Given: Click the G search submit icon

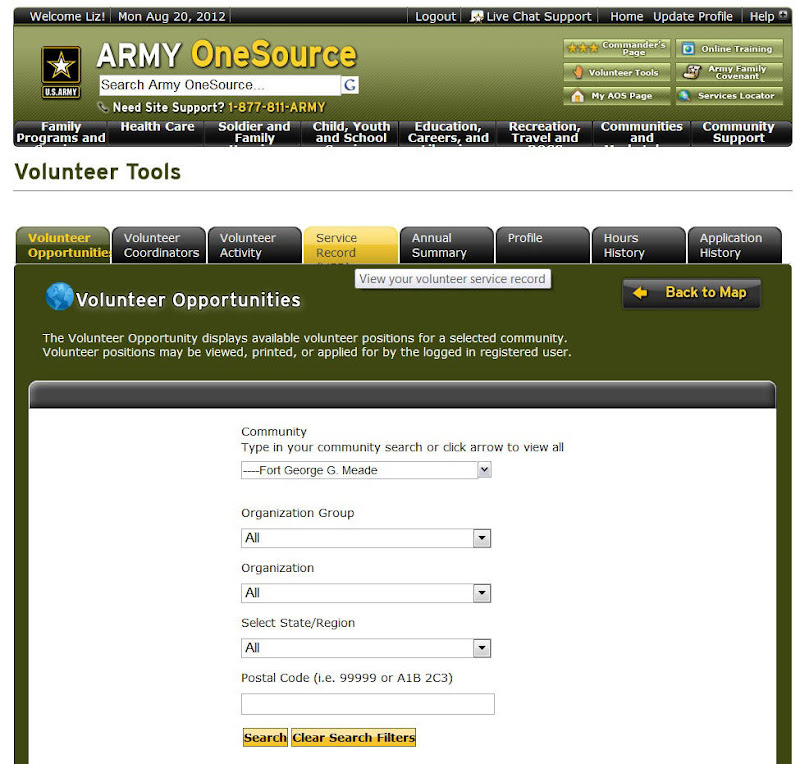Looking at the screenshot, I should click(349, 85).
